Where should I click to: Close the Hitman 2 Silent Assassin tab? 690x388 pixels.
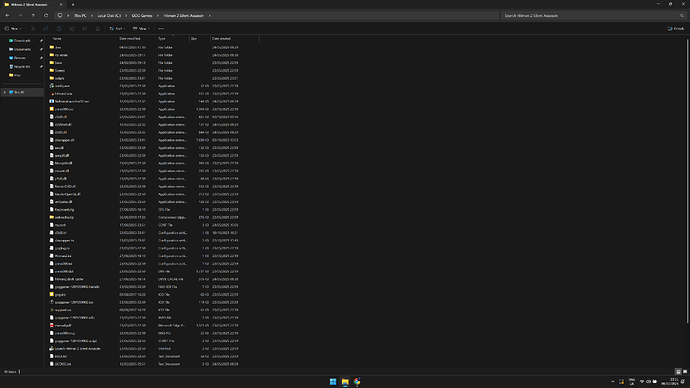61,4
